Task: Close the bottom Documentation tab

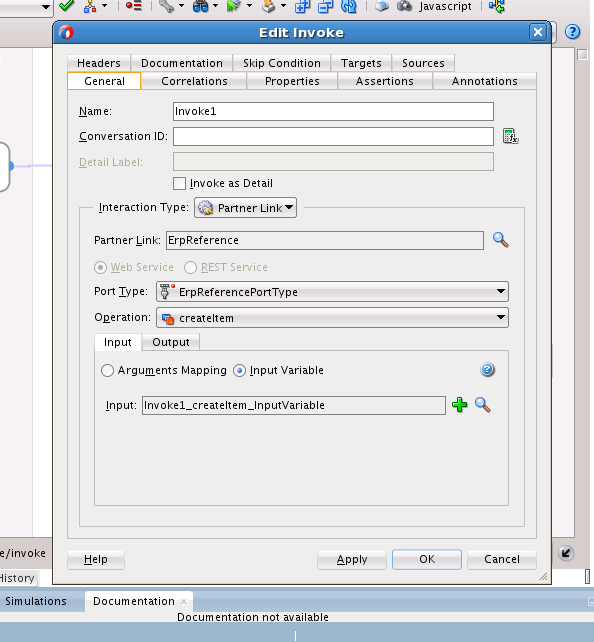Action: click(184, 601)
